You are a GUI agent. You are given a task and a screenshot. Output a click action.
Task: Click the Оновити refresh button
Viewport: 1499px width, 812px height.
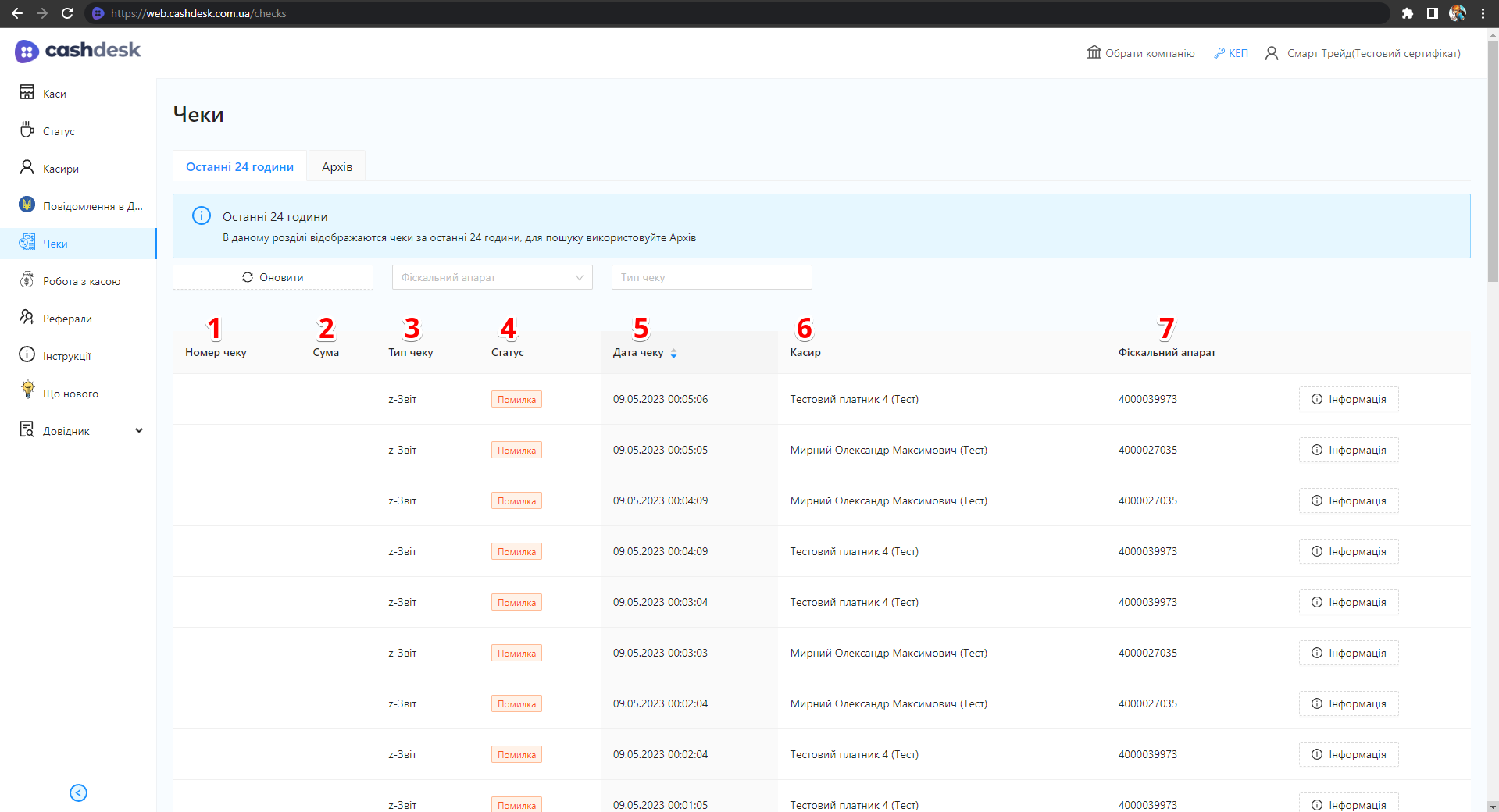[x=273, y=277]
